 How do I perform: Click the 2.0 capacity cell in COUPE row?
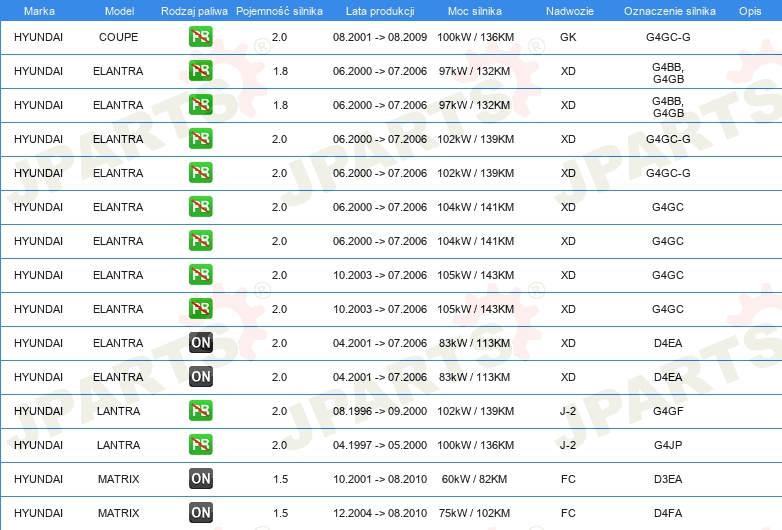coord(279,37)
